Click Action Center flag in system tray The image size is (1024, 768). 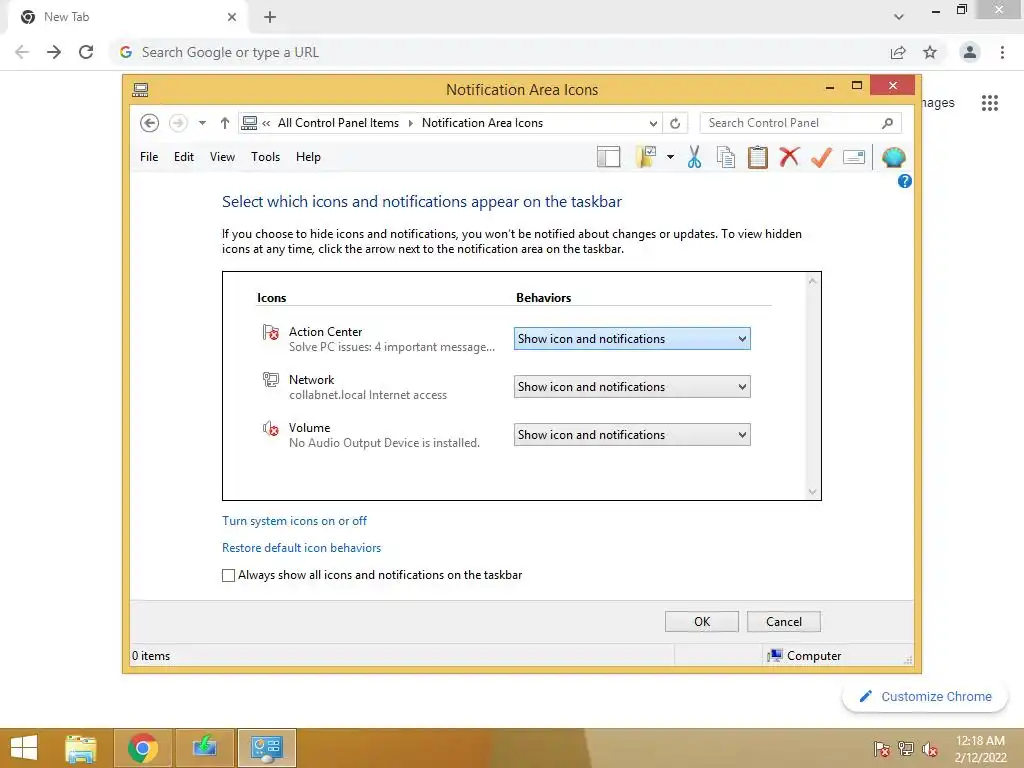coord(882,749)
